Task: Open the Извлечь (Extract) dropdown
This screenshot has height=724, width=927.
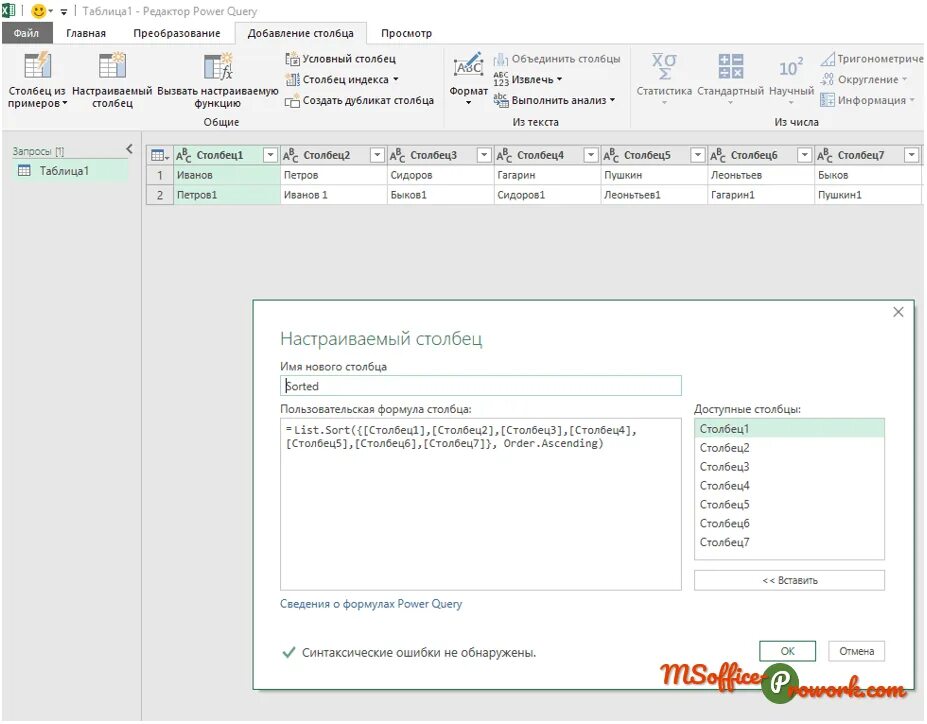Action: point(528,79)
